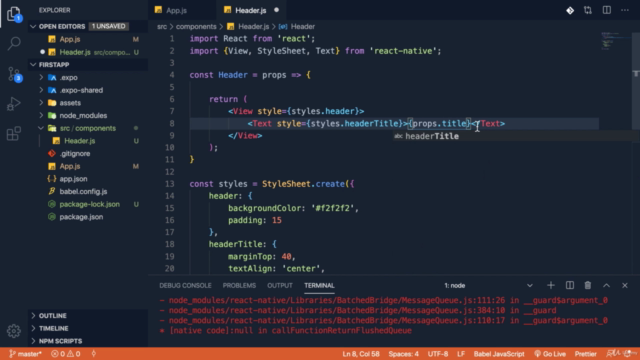This screenshot has width=640, height=360.
Task: Click src in the breadcrumb path
Action: pos(162,26)
